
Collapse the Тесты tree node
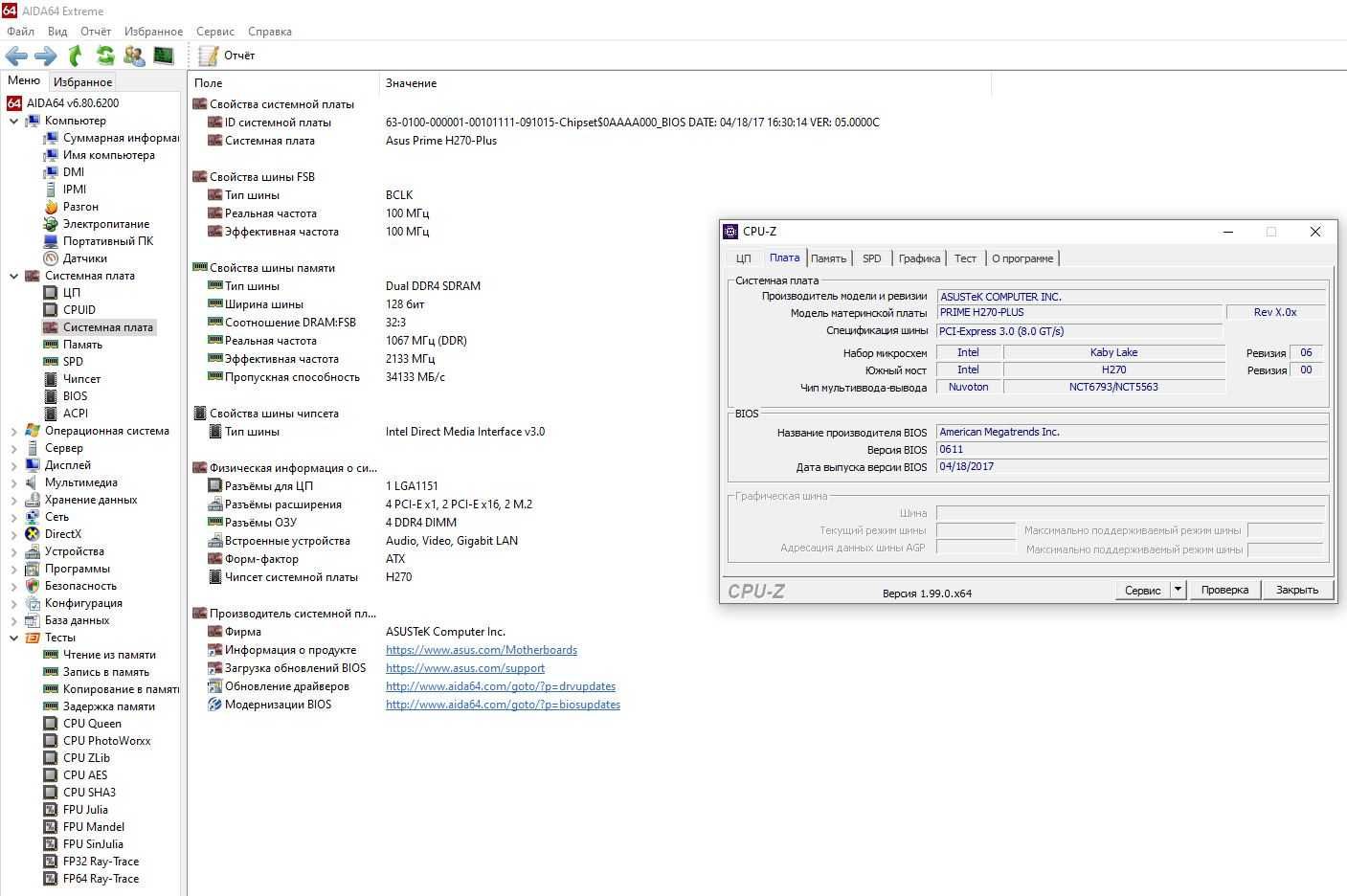[x=13, y=638]
